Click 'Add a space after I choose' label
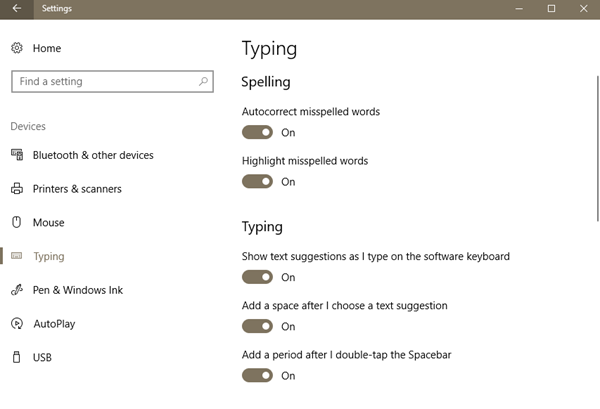 point(344,306)
